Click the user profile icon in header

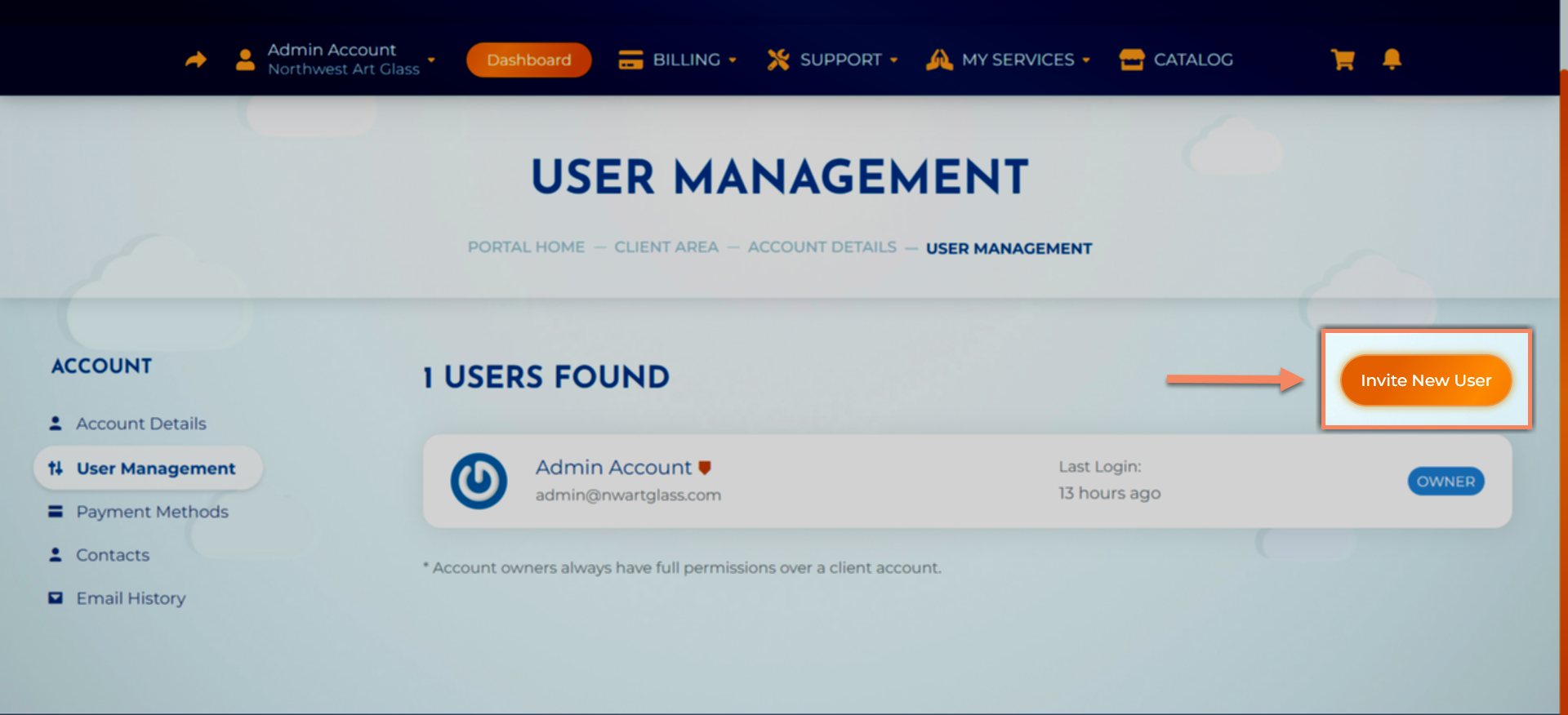(x=245, y=60)
